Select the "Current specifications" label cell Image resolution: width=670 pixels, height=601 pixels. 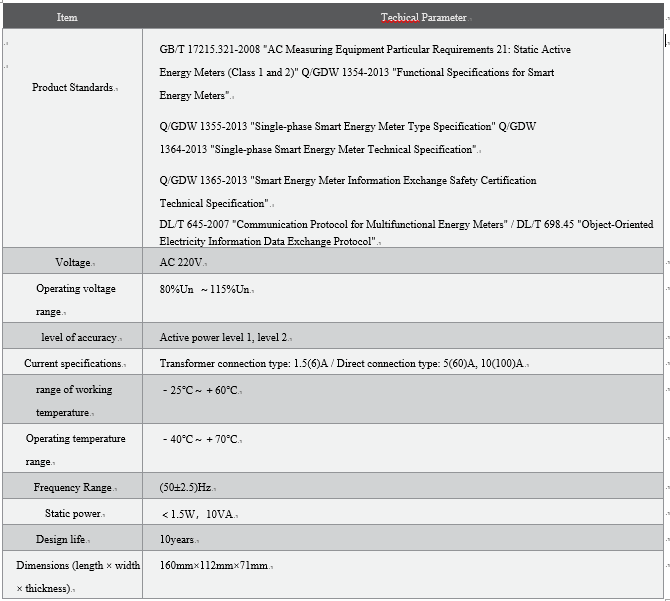(72, 364)
